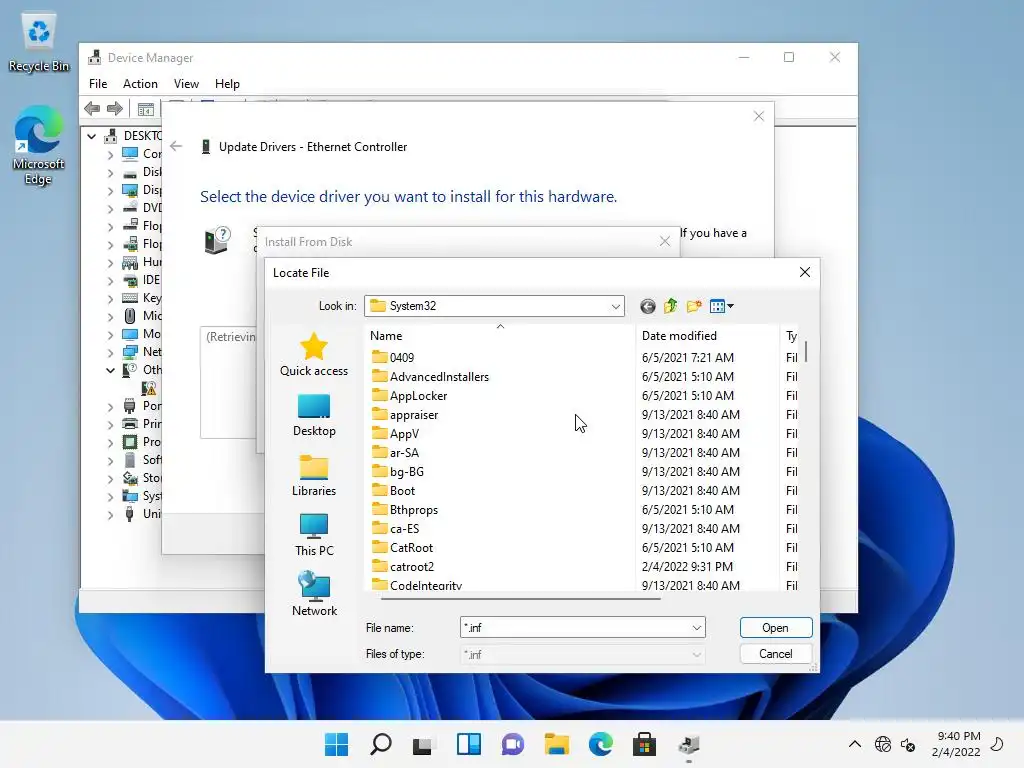Open the View Menu icon in Locate File
This screenshot has height=768, width=1024.
coord(717,306)
